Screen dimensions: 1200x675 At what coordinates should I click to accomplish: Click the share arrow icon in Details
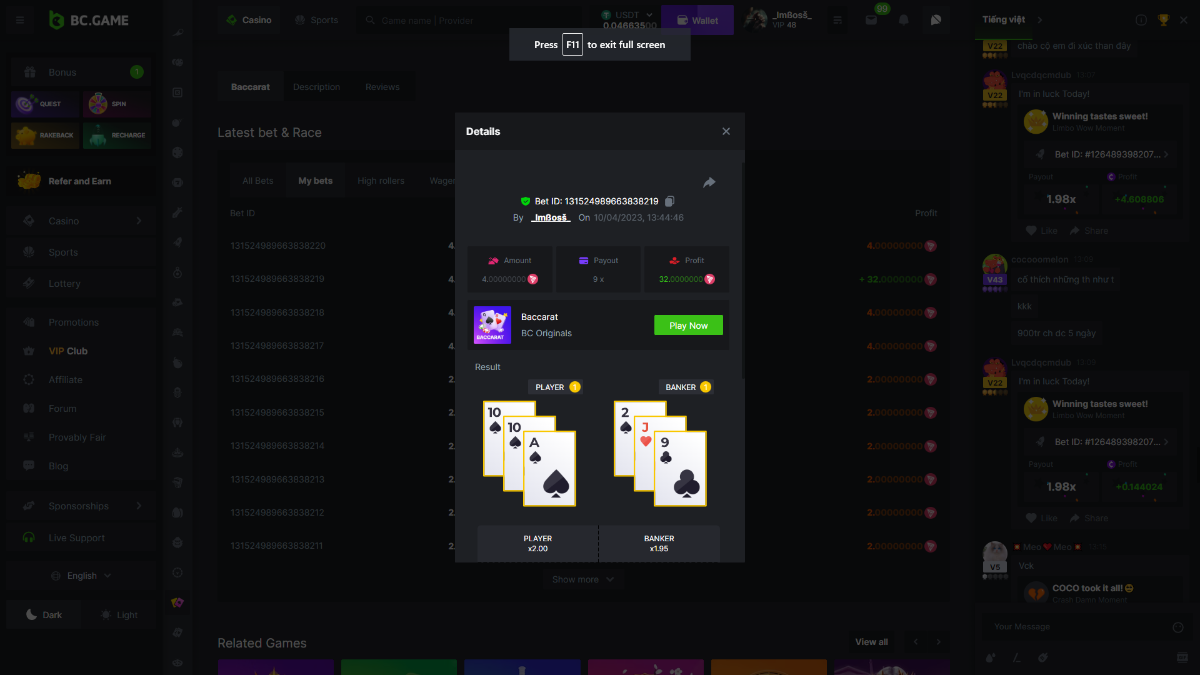pos(709,182)
